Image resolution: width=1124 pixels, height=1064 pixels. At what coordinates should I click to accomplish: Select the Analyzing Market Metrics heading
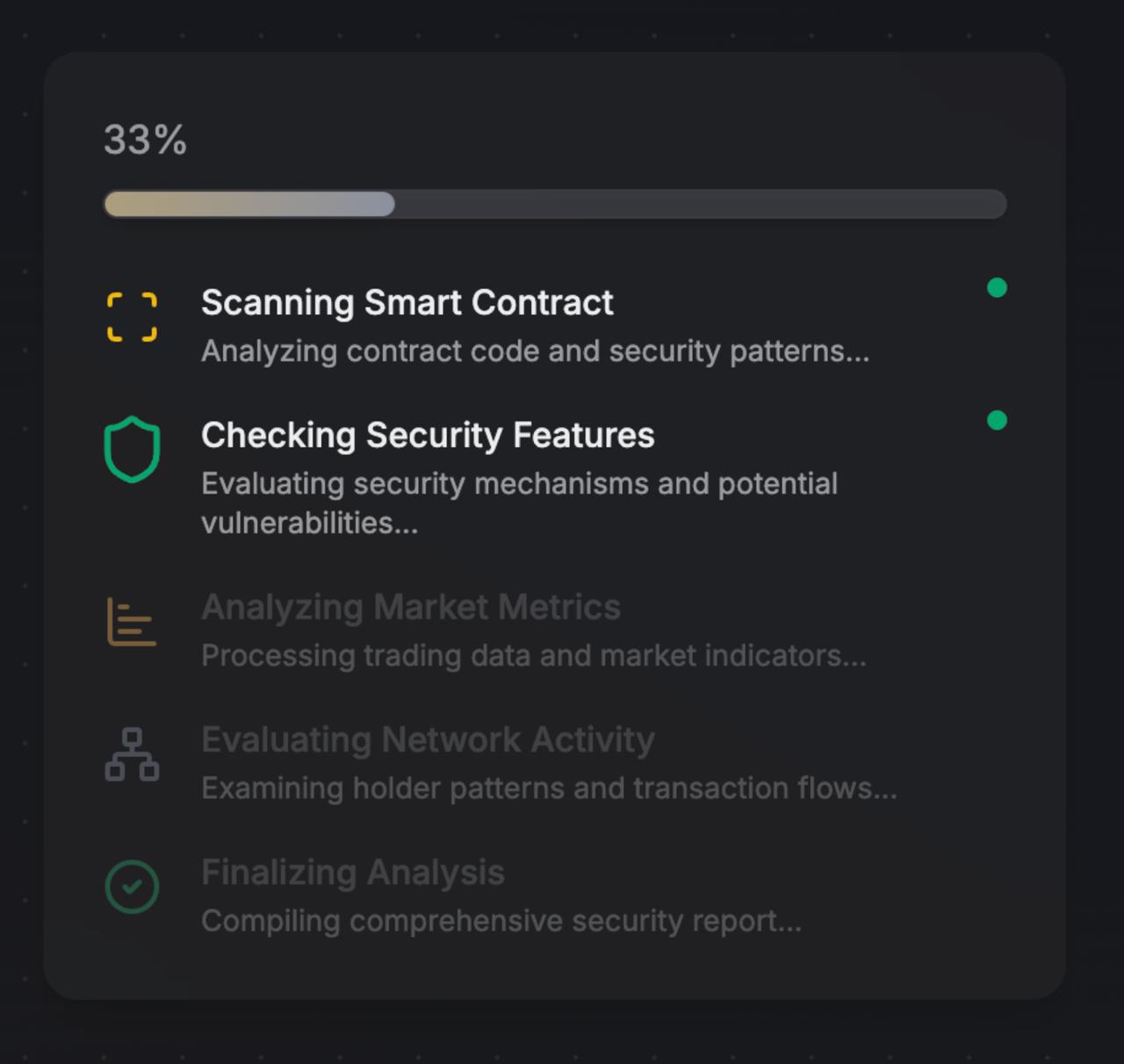point(411,607)
